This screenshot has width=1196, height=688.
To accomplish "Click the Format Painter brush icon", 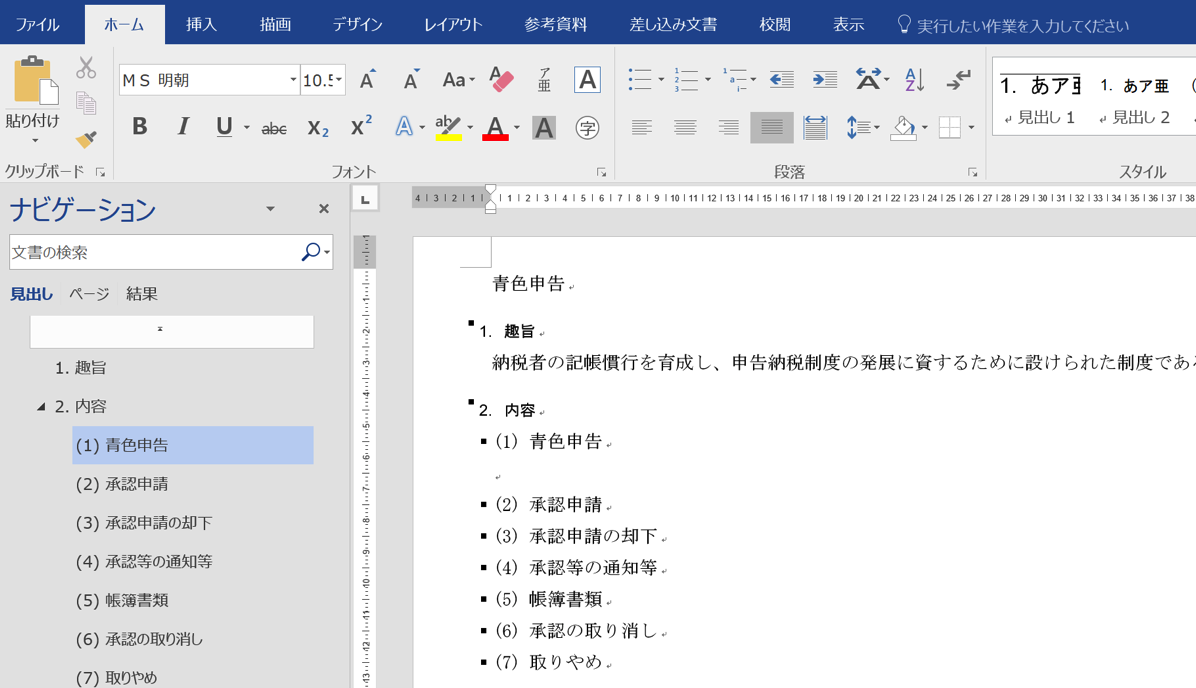I will click(86, 139).
